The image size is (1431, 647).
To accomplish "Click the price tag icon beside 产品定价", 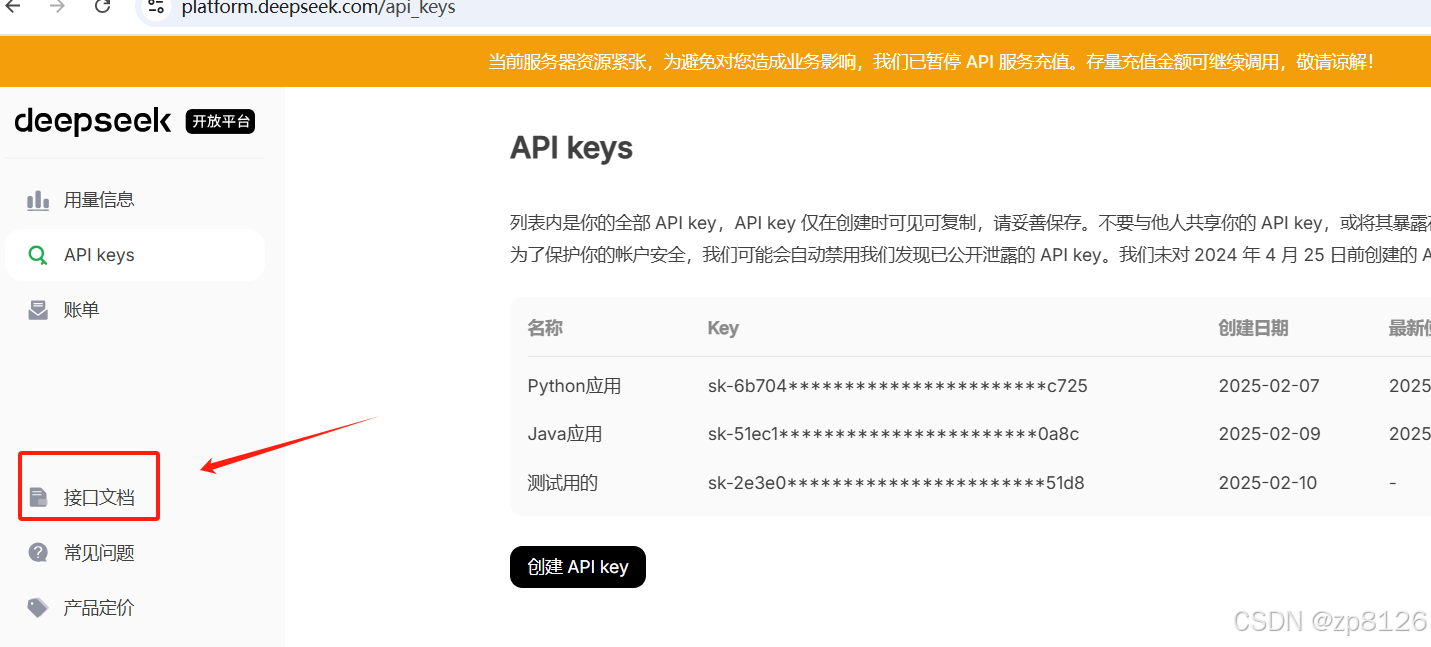I will point(38,608).
